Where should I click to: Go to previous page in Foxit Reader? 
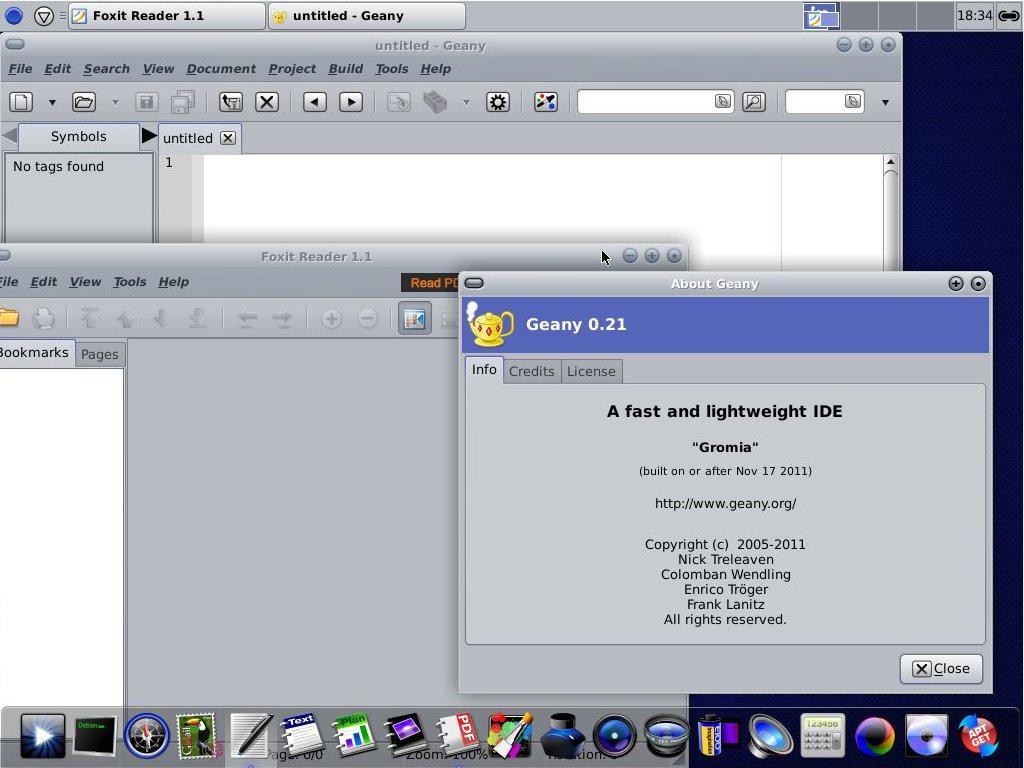[126, 319]
